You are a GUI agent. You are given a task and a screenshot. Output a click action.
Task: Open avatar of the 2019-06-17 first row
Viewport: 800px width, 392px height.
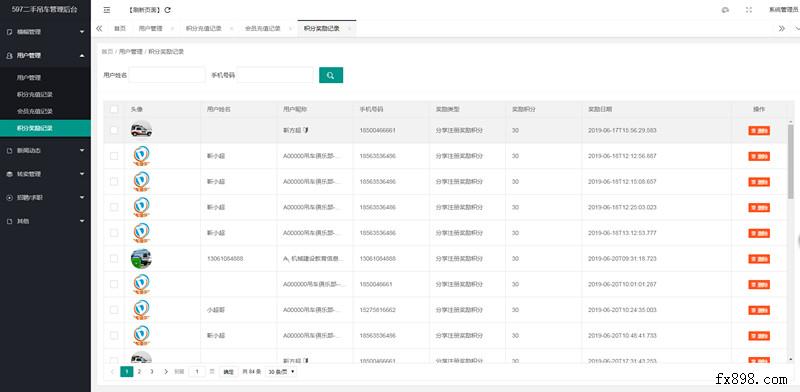(141, 130)
